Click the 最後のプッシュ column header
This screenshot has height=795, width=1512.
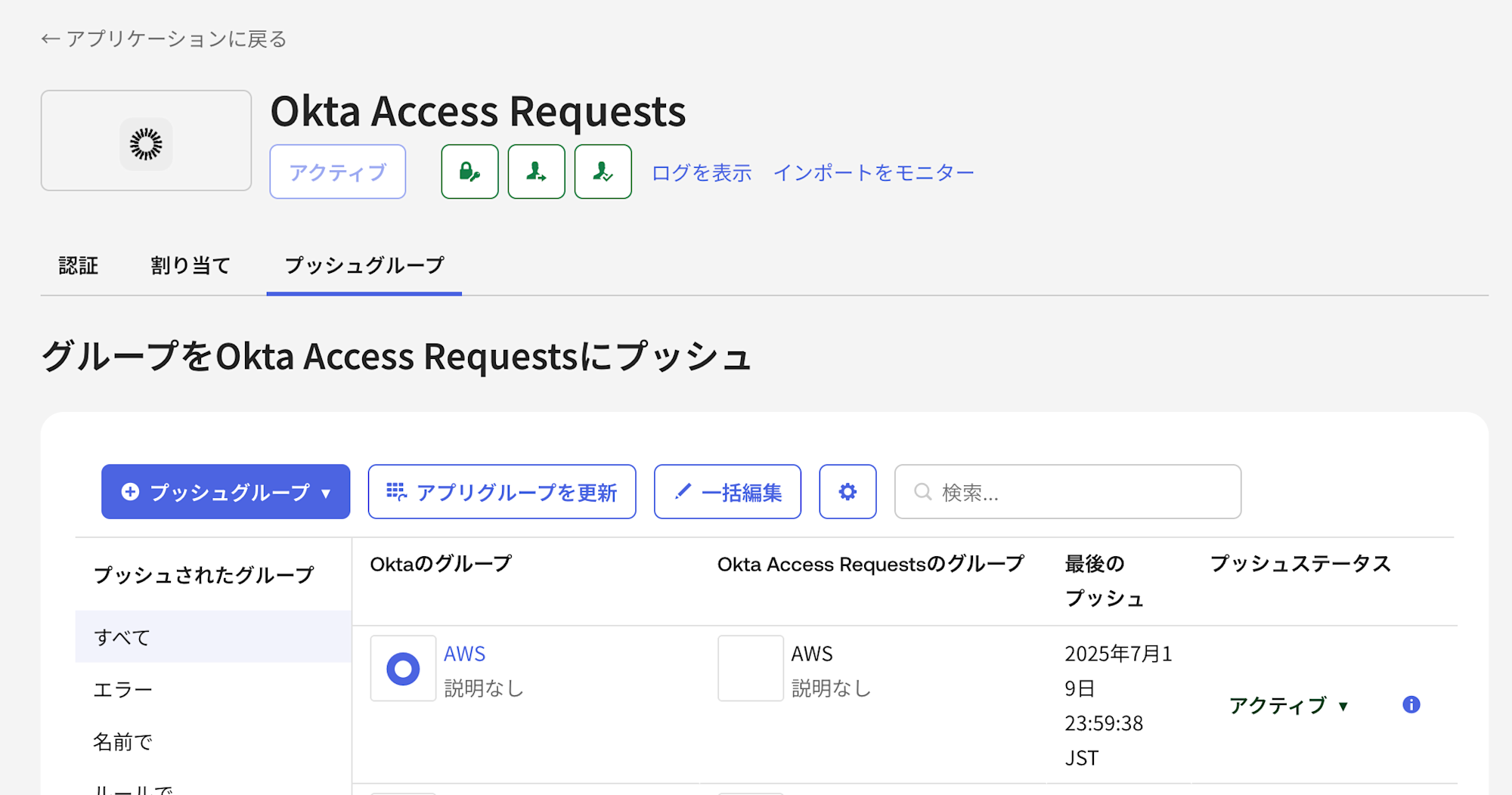(1105, 580)
